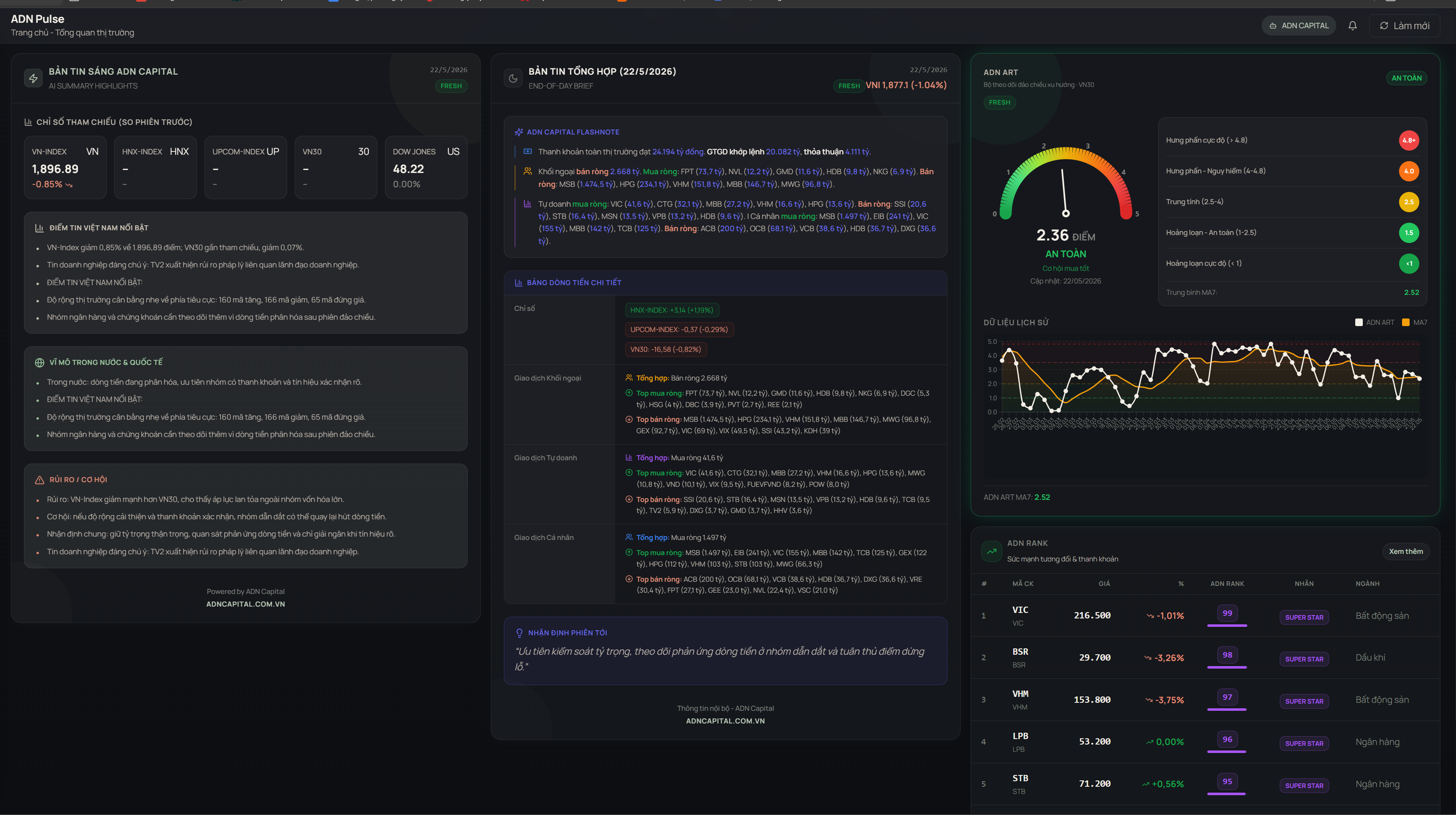Click the Trung tính (2.5-4) row
1456x815 pixels.
(1292, 202)
